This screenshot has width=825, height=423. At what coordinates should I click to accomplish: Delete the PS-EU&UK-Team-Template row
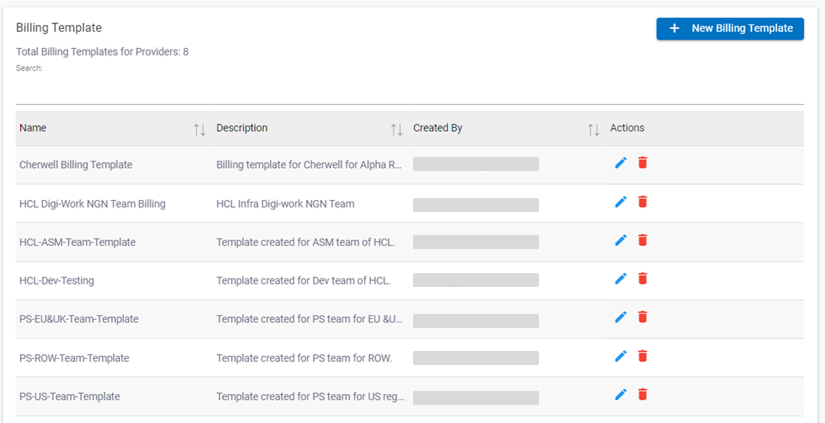[x=642, y=317]
